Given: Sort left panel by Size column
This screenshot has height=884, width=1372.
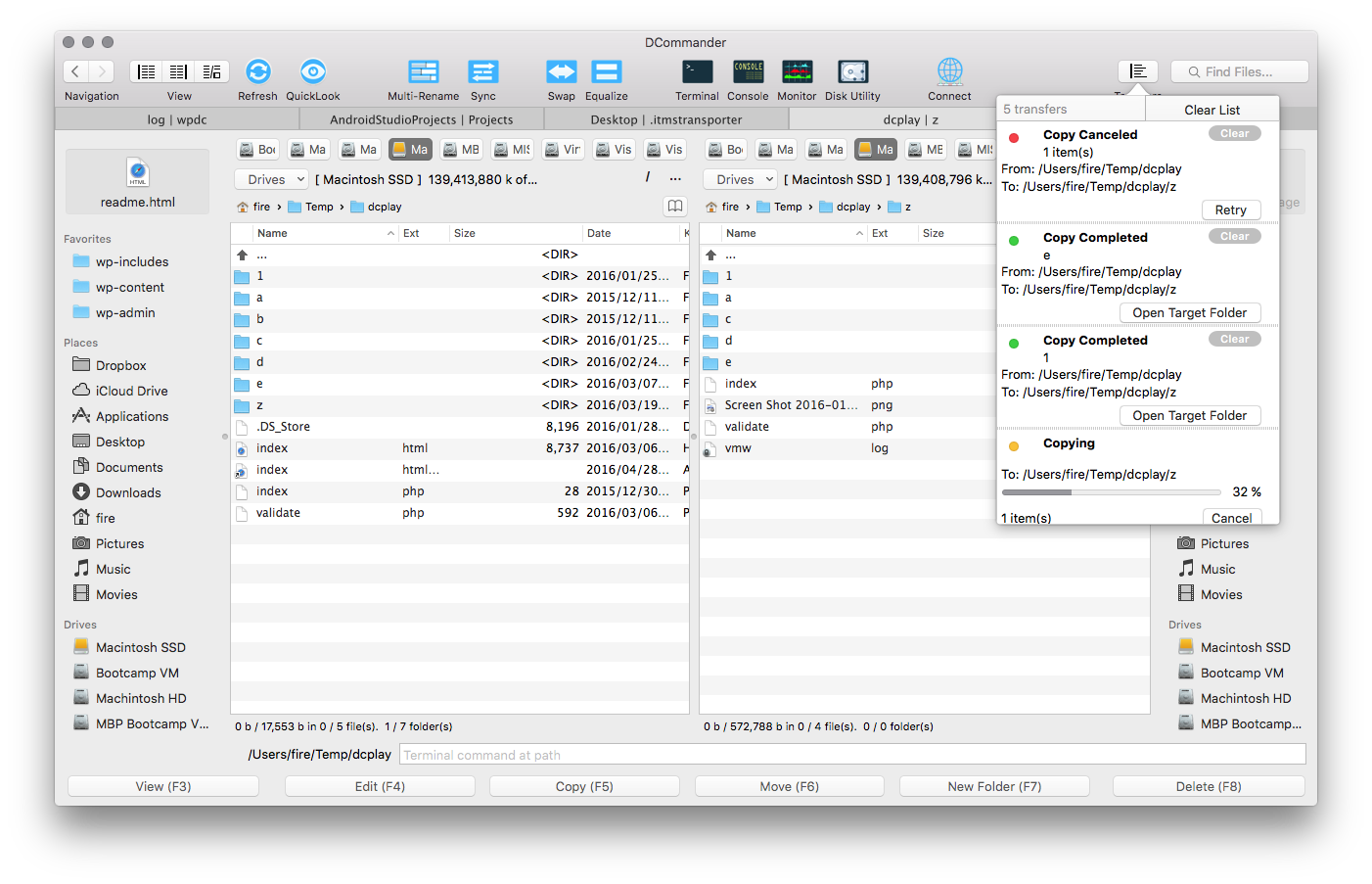Looking at the screenshot, I should point(516,233).
